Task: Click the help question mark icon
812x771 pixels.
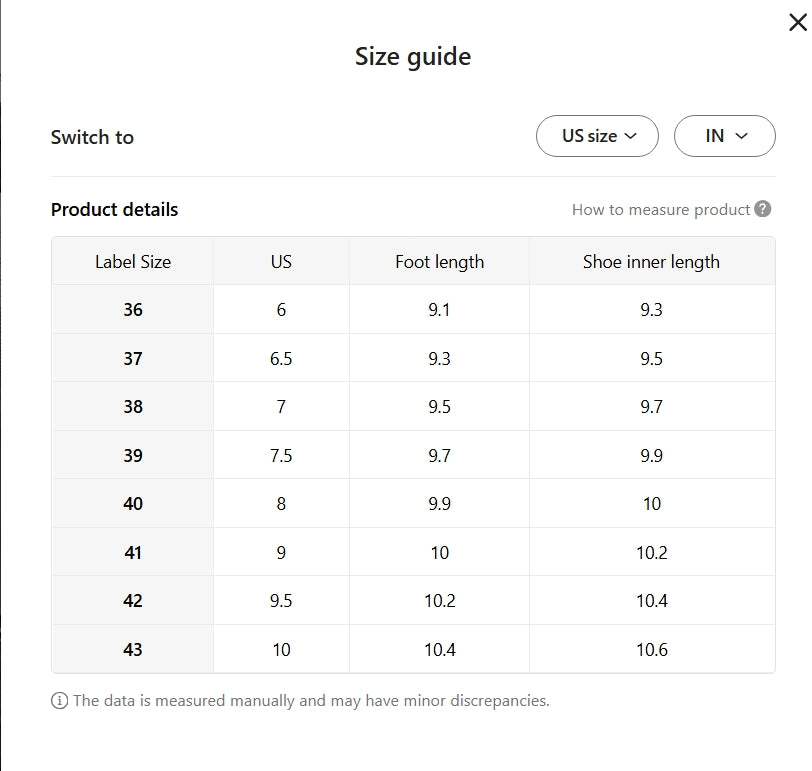Action: [763, 209]
